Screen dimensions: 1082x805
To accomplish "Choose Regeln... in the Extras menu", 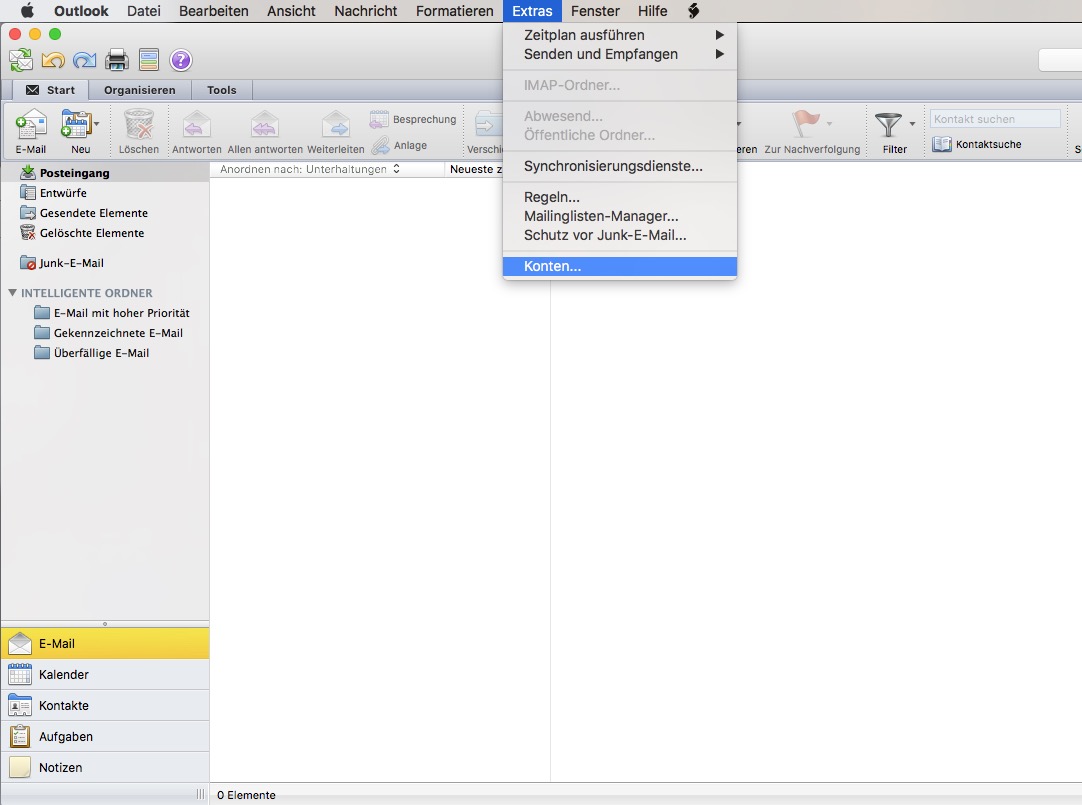I will tap(551, 198).
